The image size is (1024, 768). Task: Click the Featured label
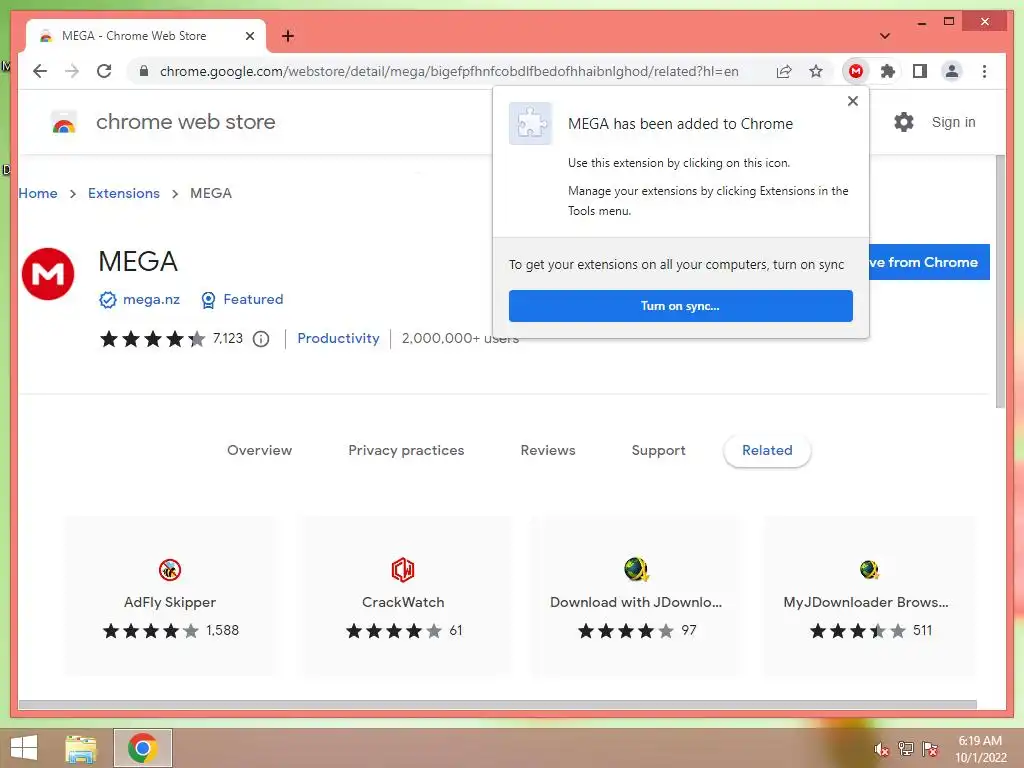(253, 299)
